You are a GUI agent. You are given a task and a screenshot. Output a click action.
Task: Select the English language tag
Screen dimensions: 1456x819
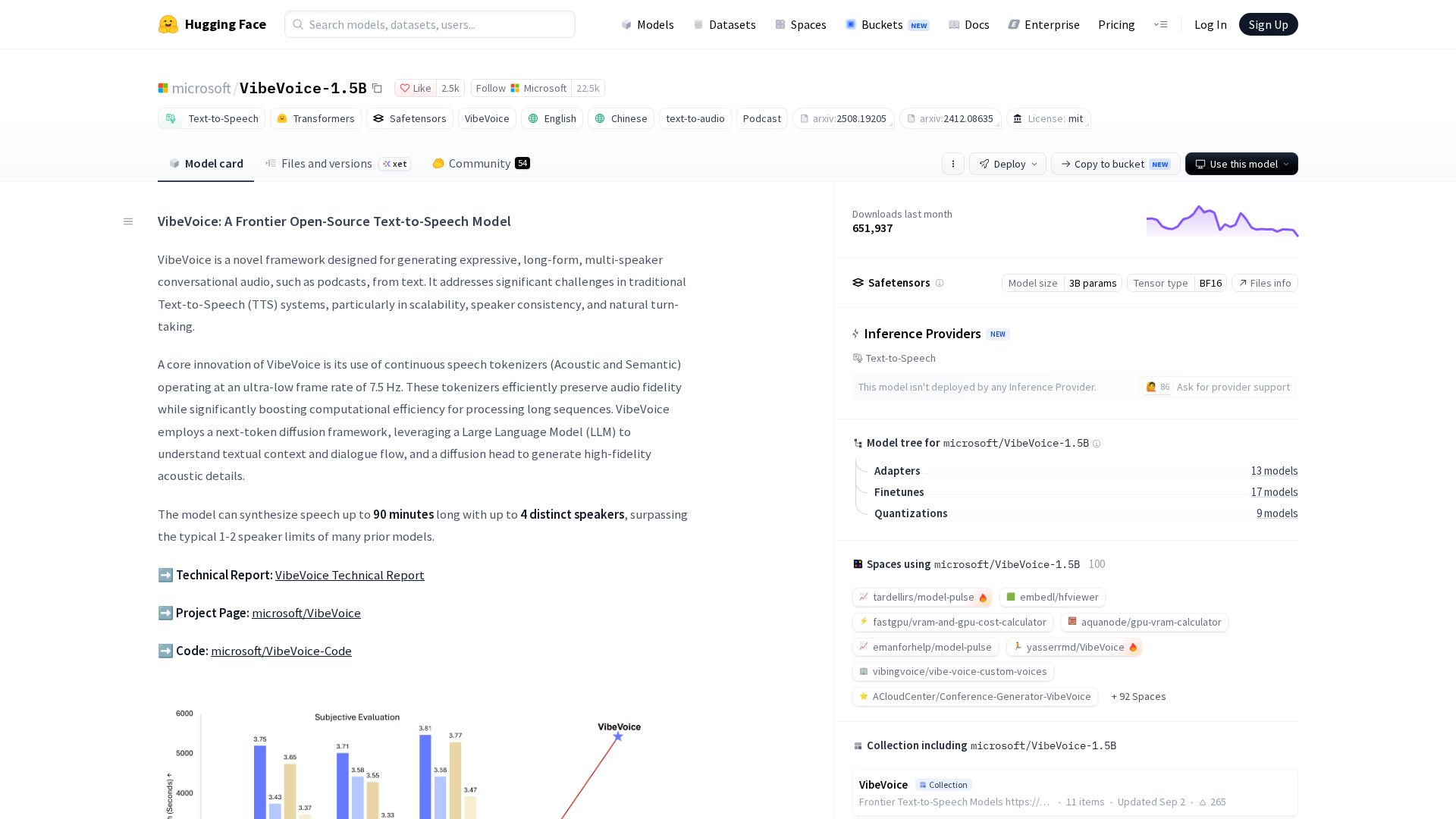[552, 118]
